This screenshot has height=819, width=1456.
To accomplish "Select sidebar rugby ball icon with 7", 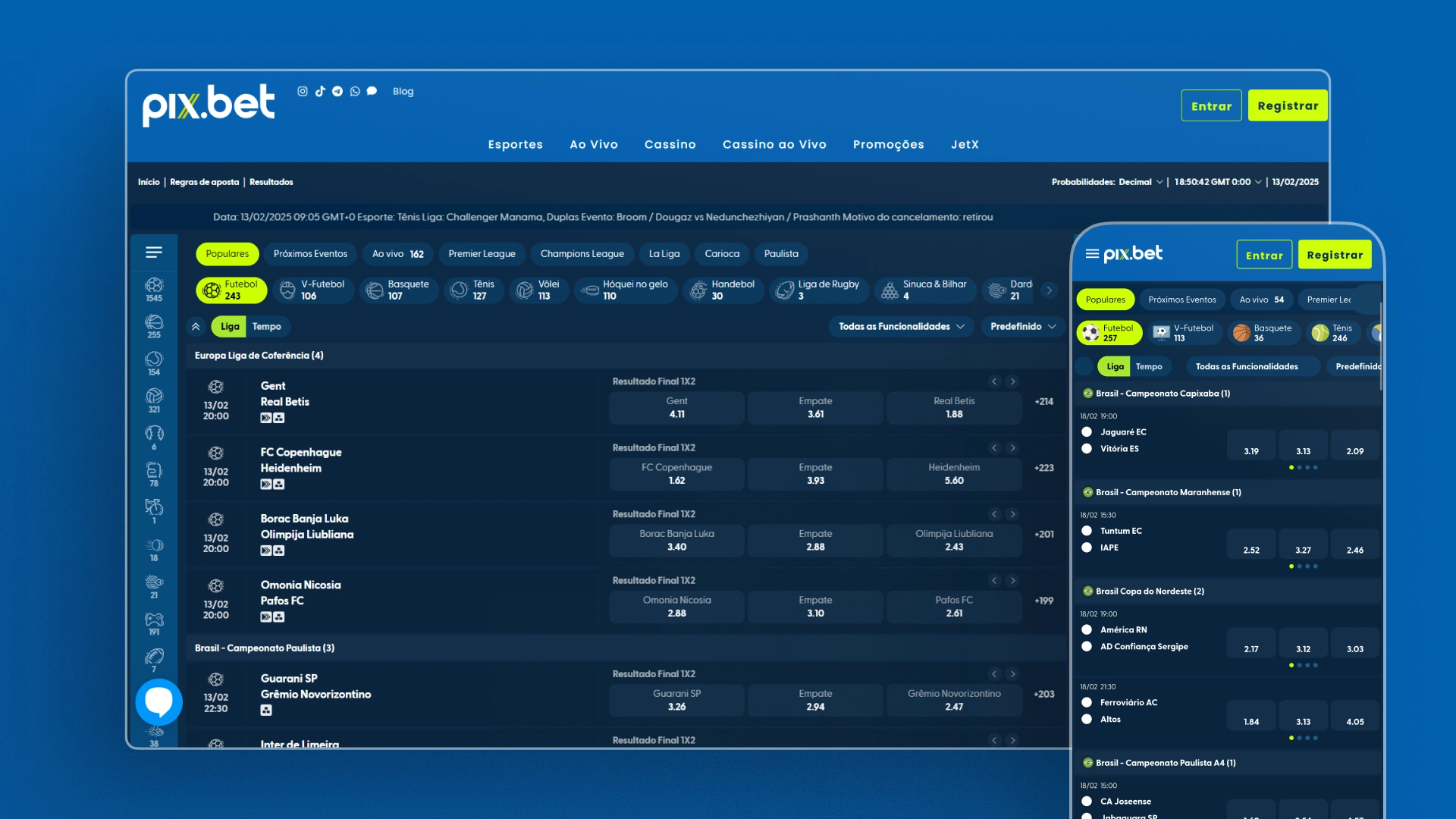I will coord(154,661).
